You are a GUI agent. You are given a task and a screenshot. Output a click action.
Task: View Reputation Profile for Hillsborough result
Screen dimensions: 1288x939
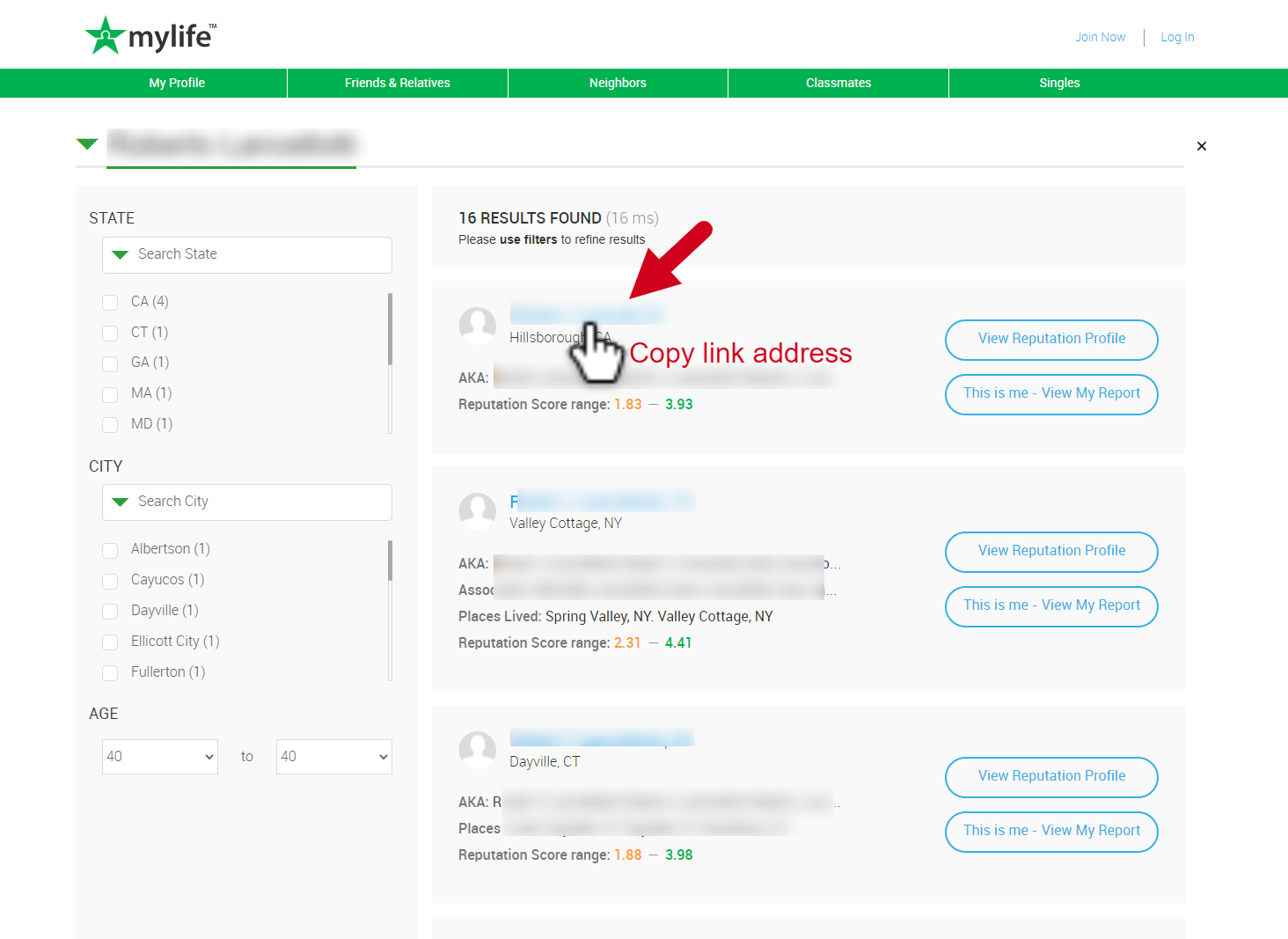coord(1051,340)
